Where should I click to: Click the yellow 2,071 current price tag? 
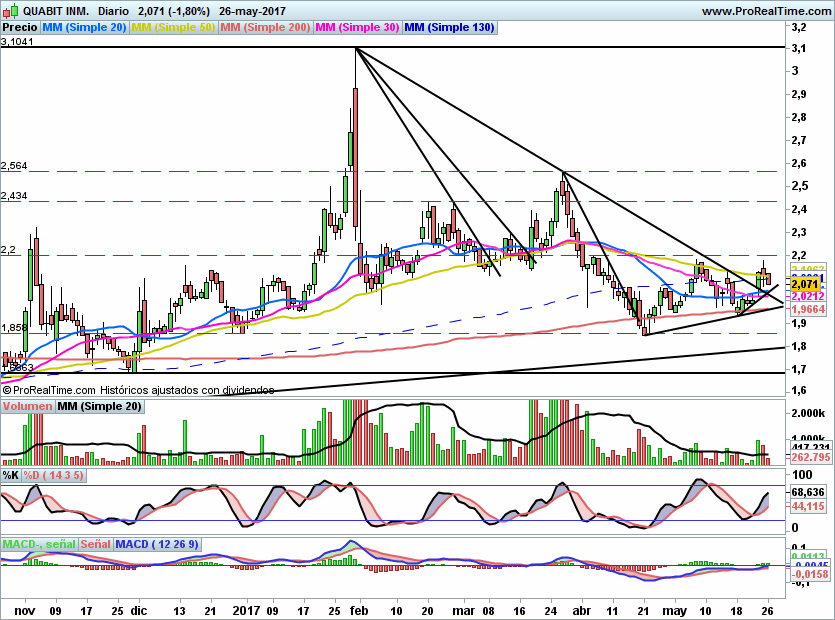click(807, 284)
